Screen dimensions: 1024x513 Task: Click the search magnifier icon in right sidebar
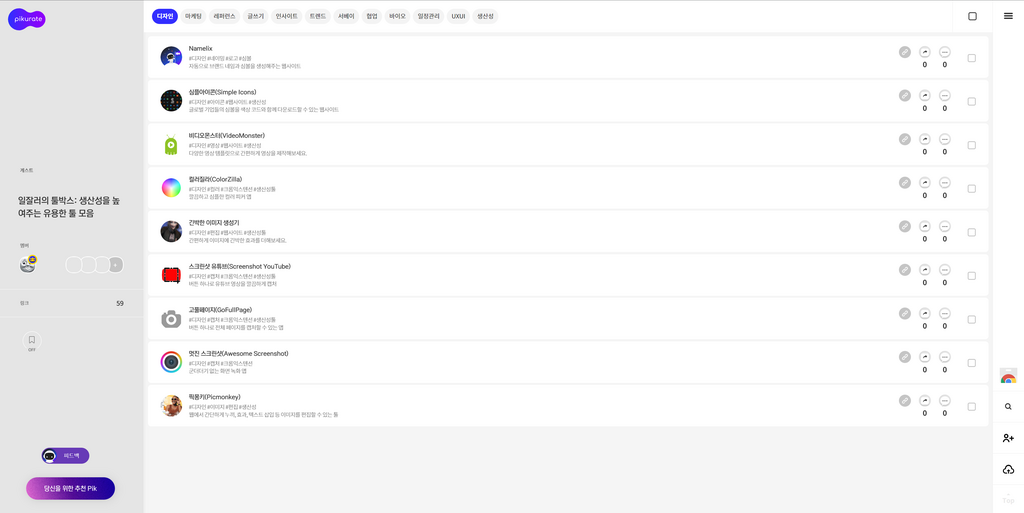click(x=1008, y=407)
